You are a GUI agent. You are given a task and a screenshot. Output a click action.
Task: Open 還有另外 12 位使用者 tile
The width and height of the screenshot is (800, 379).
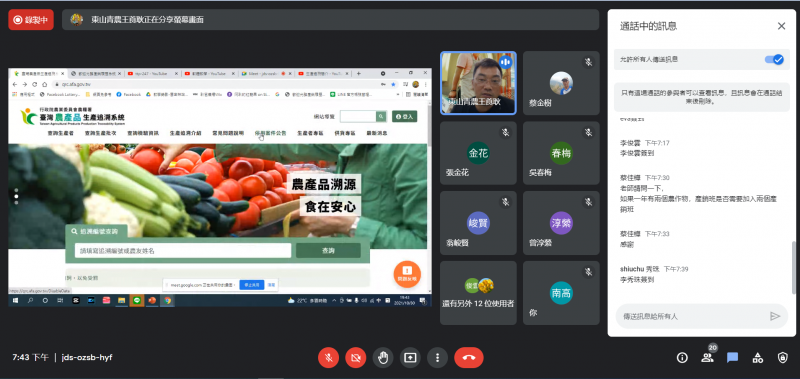tap(478, 293)
